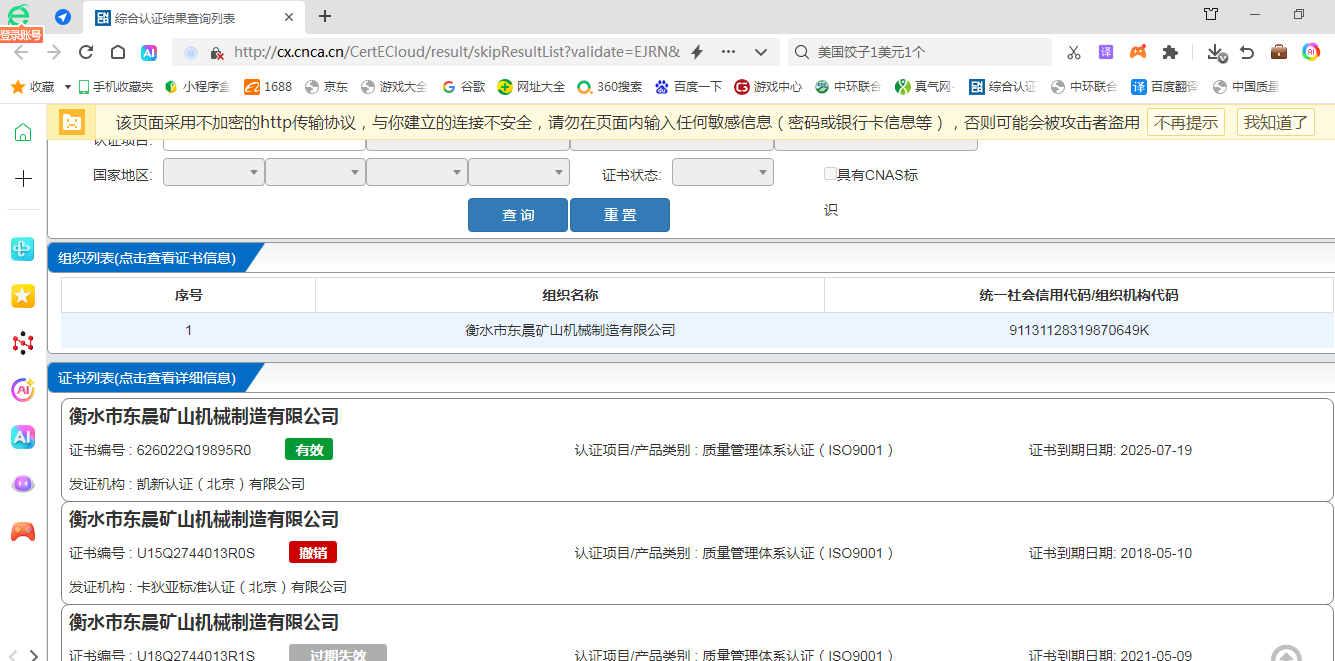Open the purple translate extension

click(1106, 52)
